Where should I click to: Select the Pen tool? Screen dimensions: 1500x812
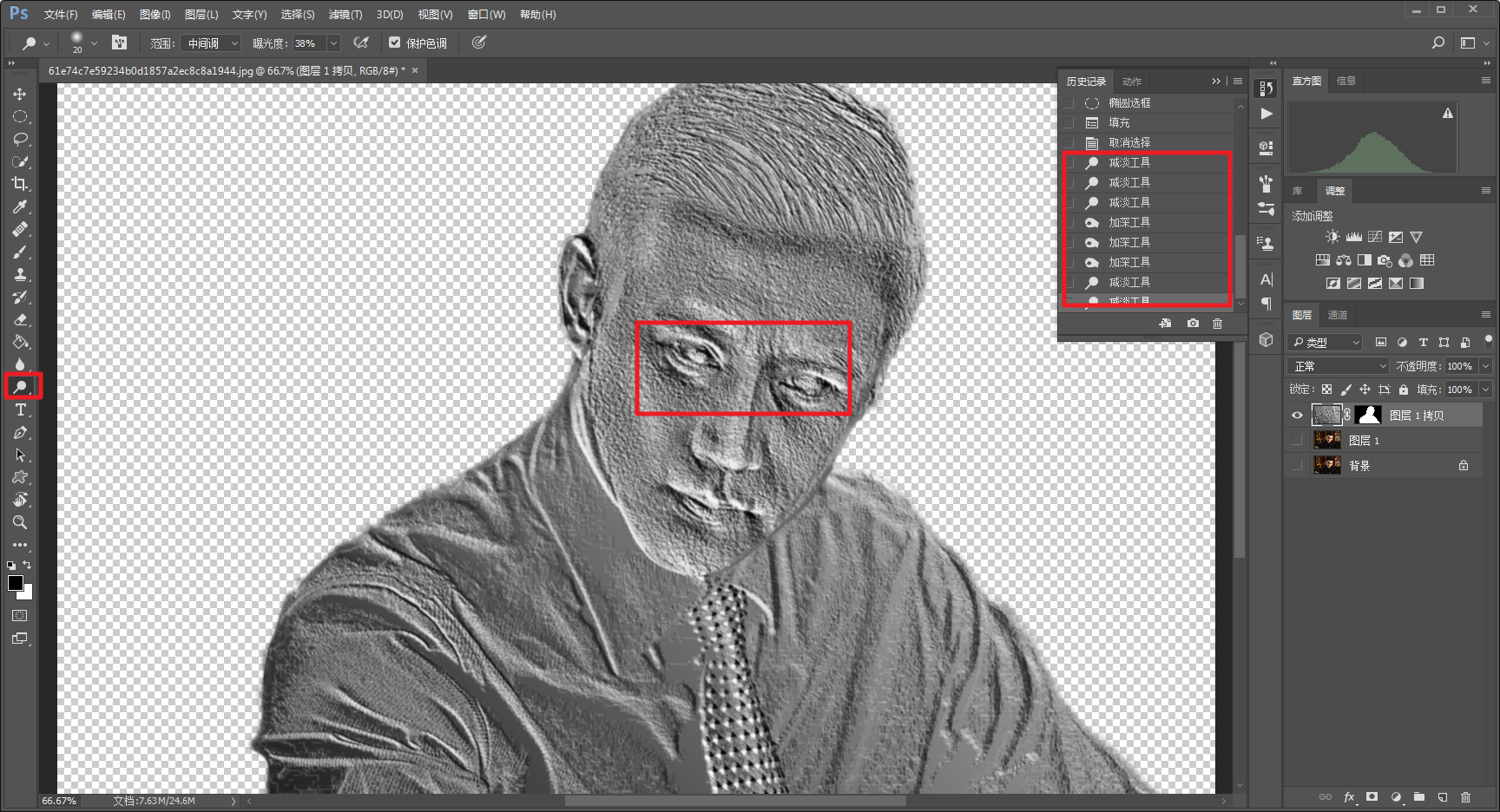19,432
